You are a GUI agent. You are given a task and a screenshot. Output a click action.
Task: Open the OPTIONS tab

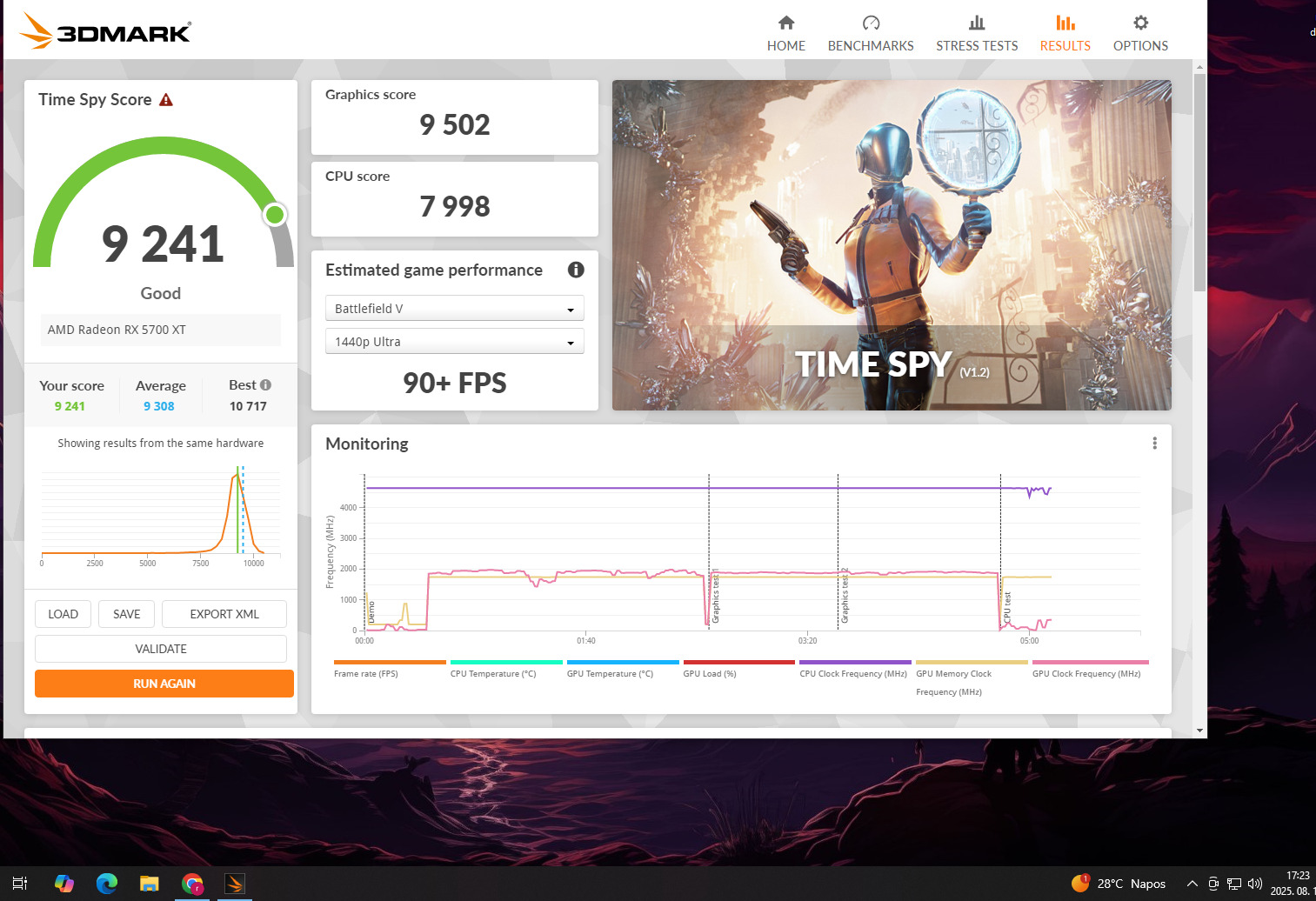pyautogui.click(x=1140, y=33)
